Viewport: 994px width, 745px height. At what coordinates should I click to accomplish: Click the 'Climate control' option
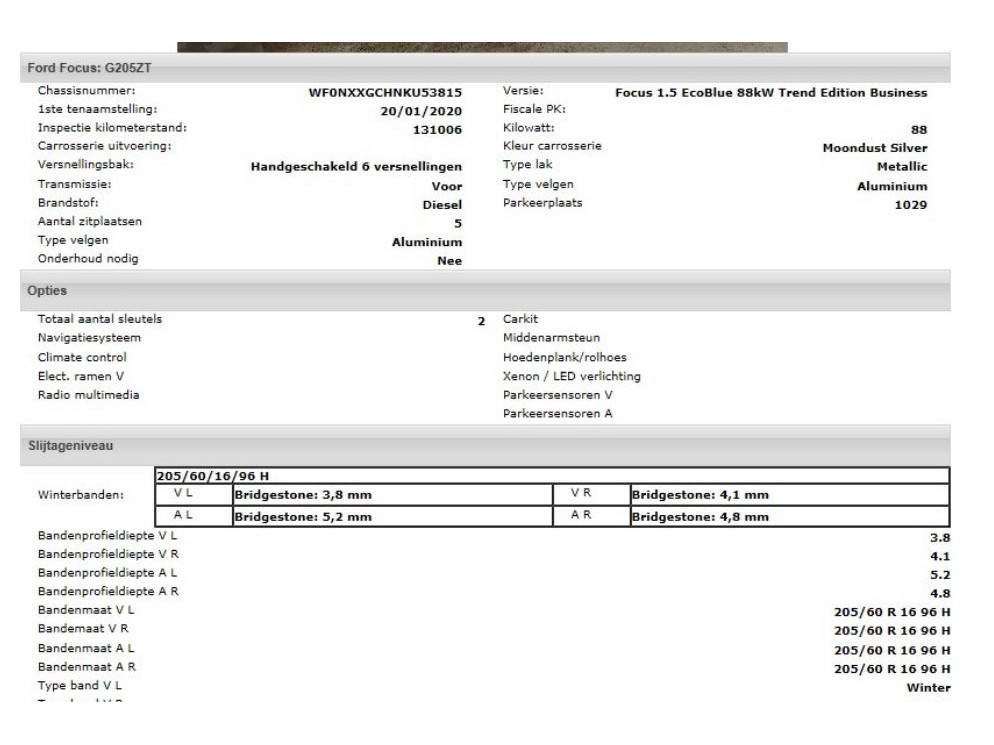click(82, 358)
